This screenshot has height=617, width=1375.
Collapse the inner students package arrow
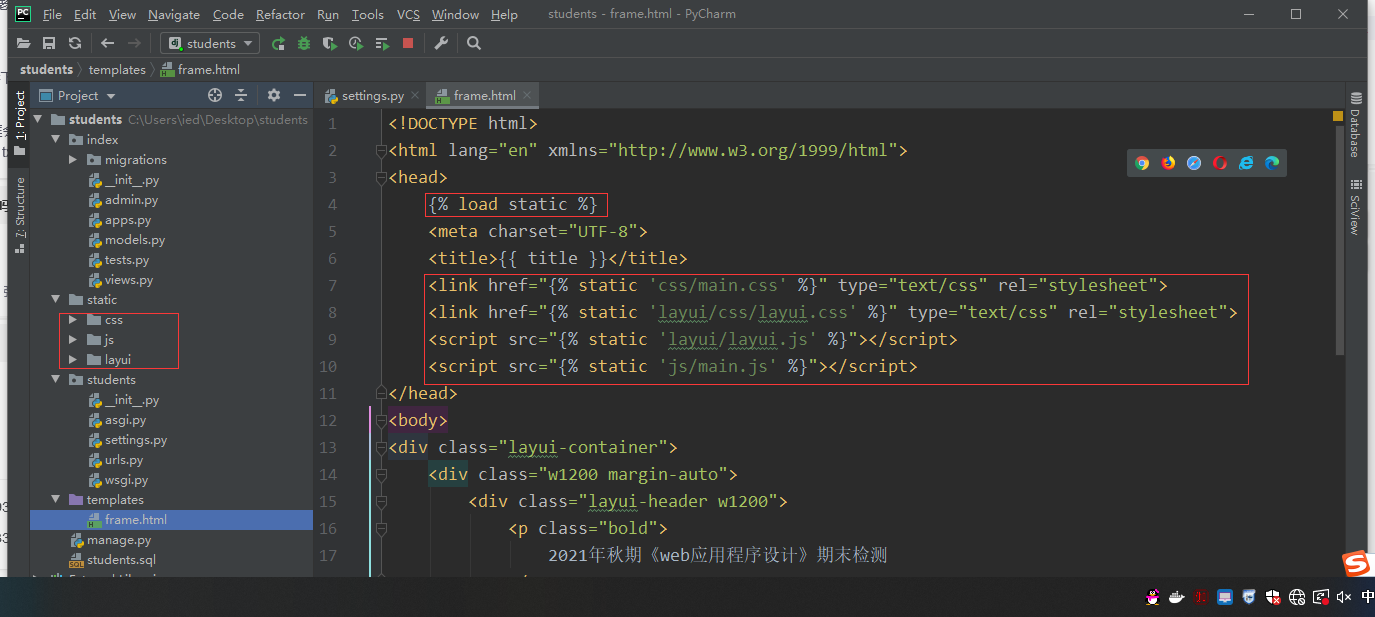coord(56,379)
